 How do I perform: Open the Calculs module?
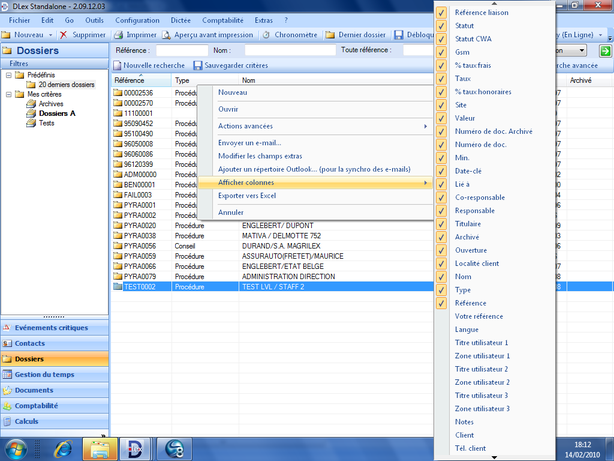(x=27, y=421)
